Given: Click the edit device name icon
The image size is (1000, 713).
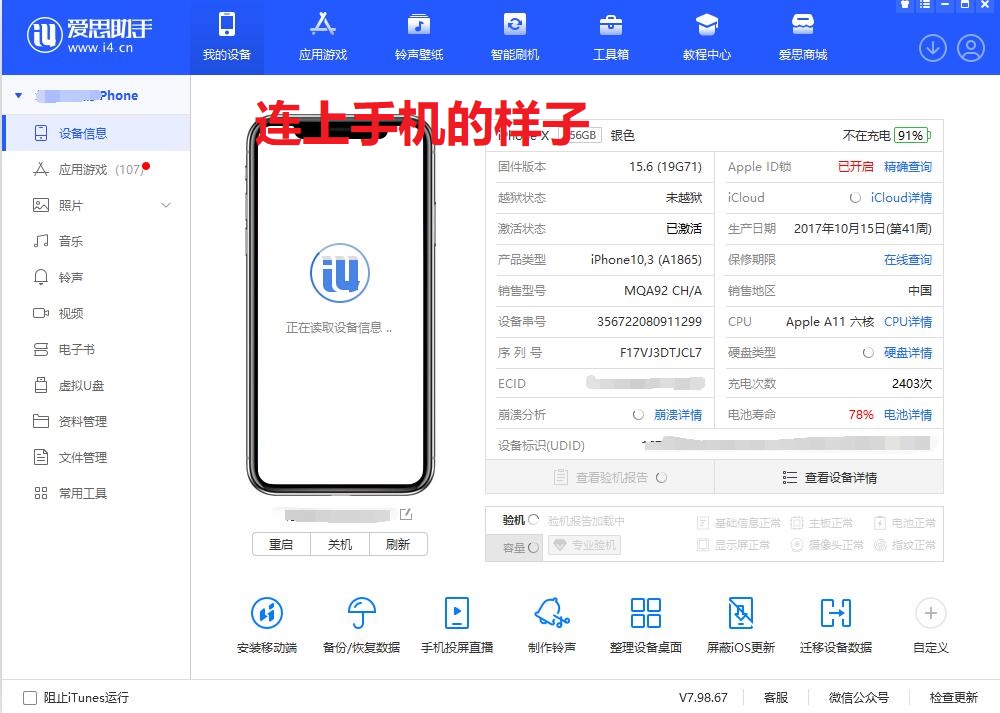Looking at the screenshot, I should [406, 514].
